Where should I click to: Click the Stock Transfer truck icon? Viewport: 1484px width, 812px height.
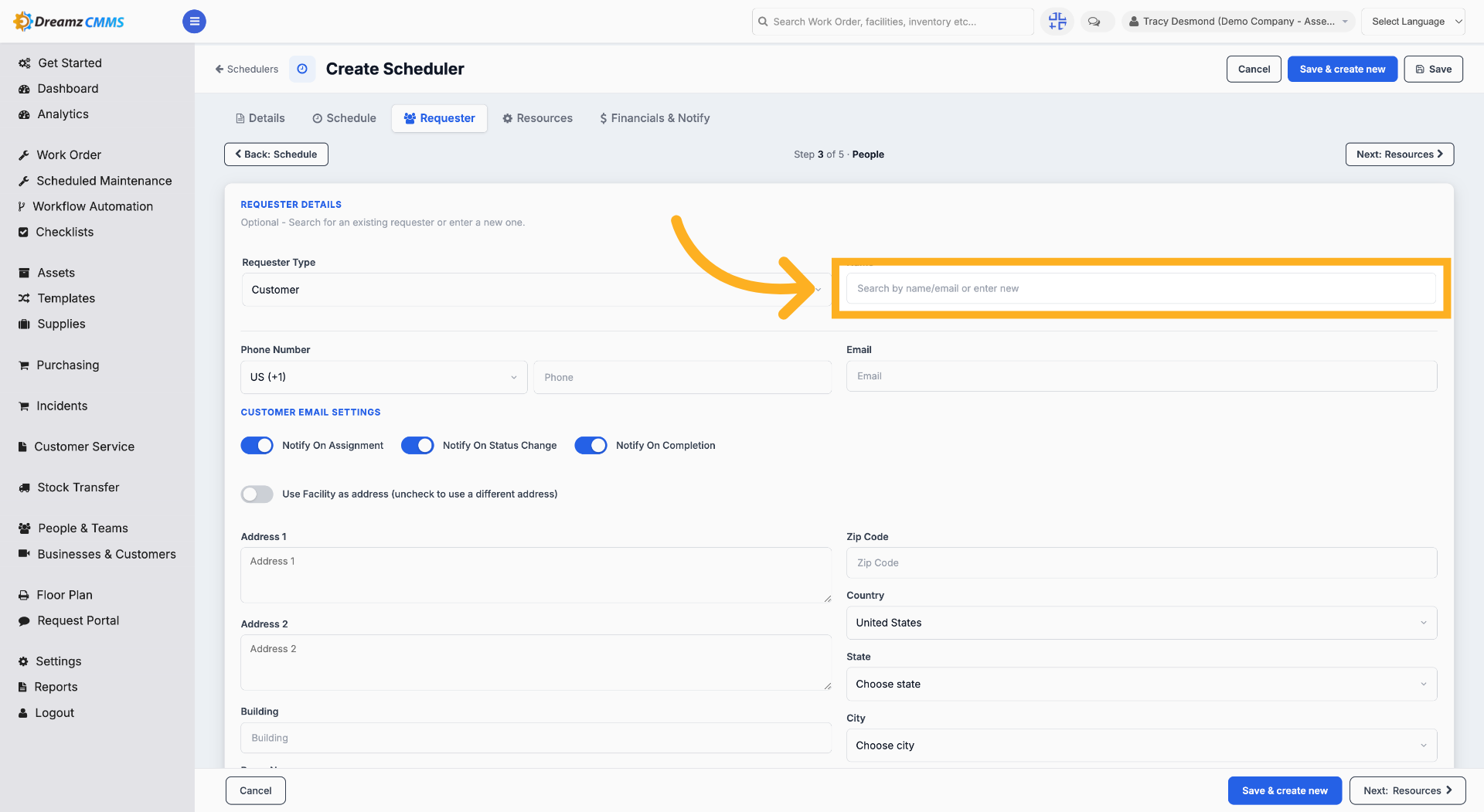click(x=24, y=488)
